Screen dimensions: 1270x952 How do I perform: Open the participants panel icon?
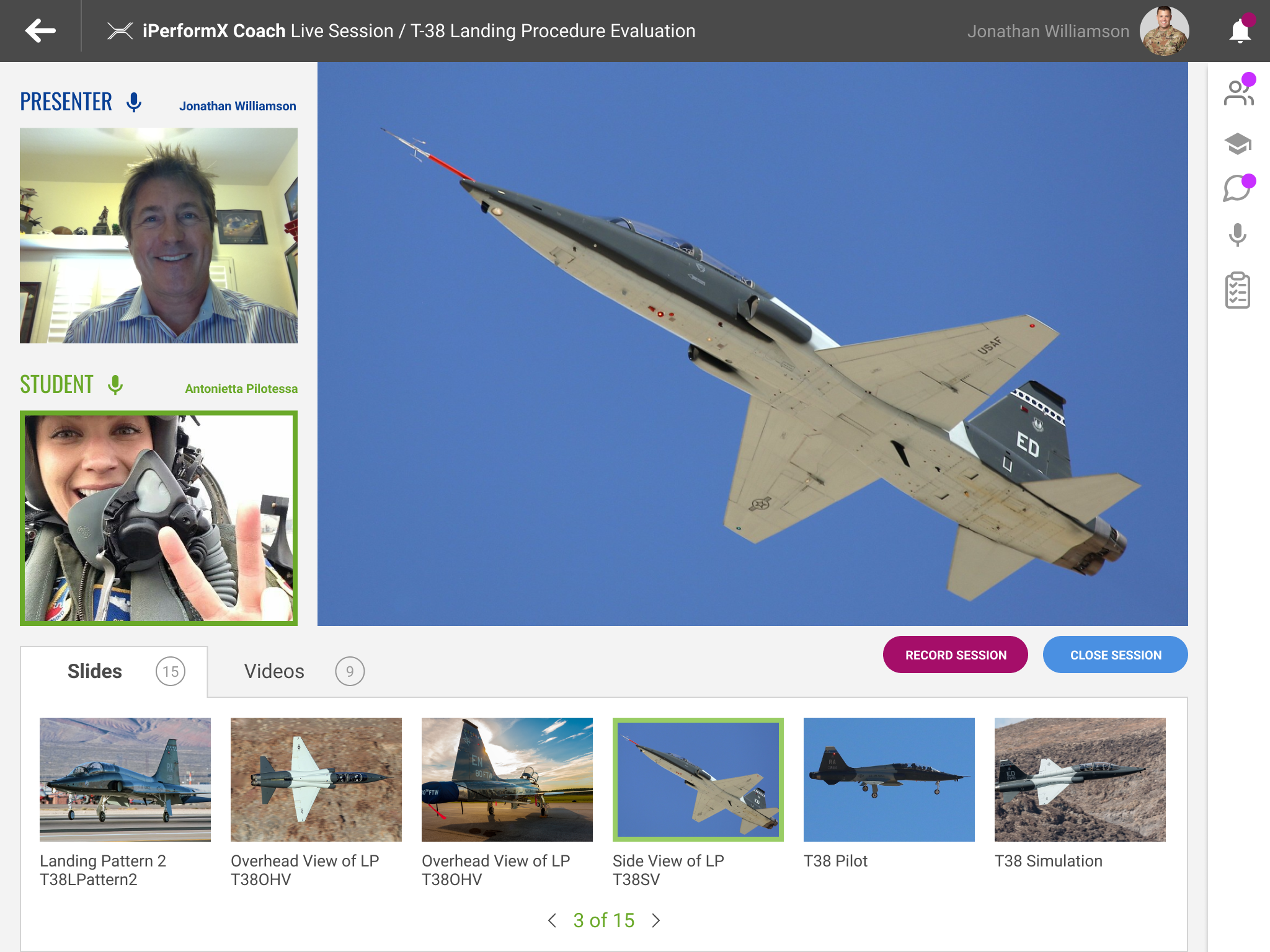tap(1238, 93)
